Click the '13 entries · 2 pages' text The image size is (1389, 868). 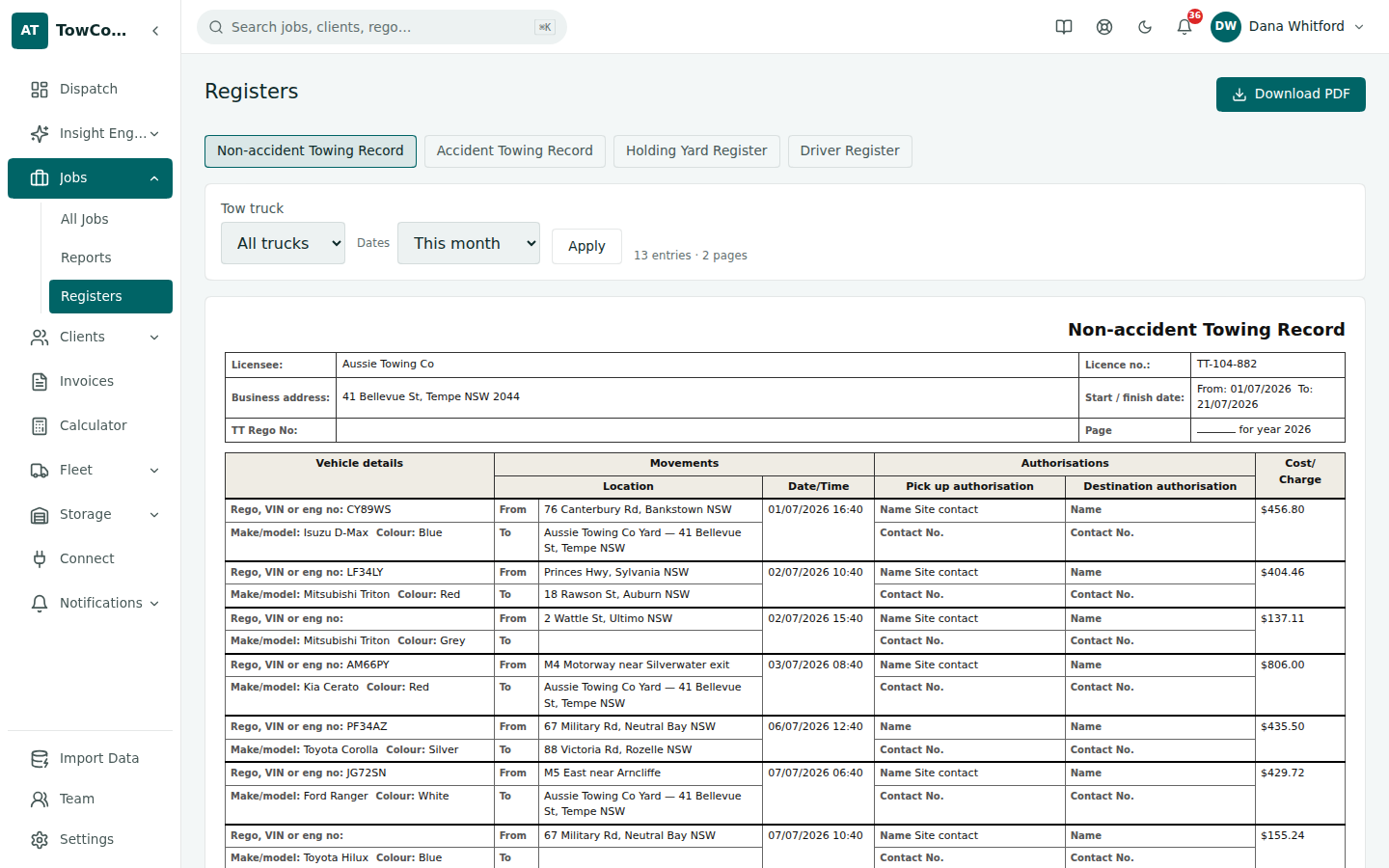[691, 256]
